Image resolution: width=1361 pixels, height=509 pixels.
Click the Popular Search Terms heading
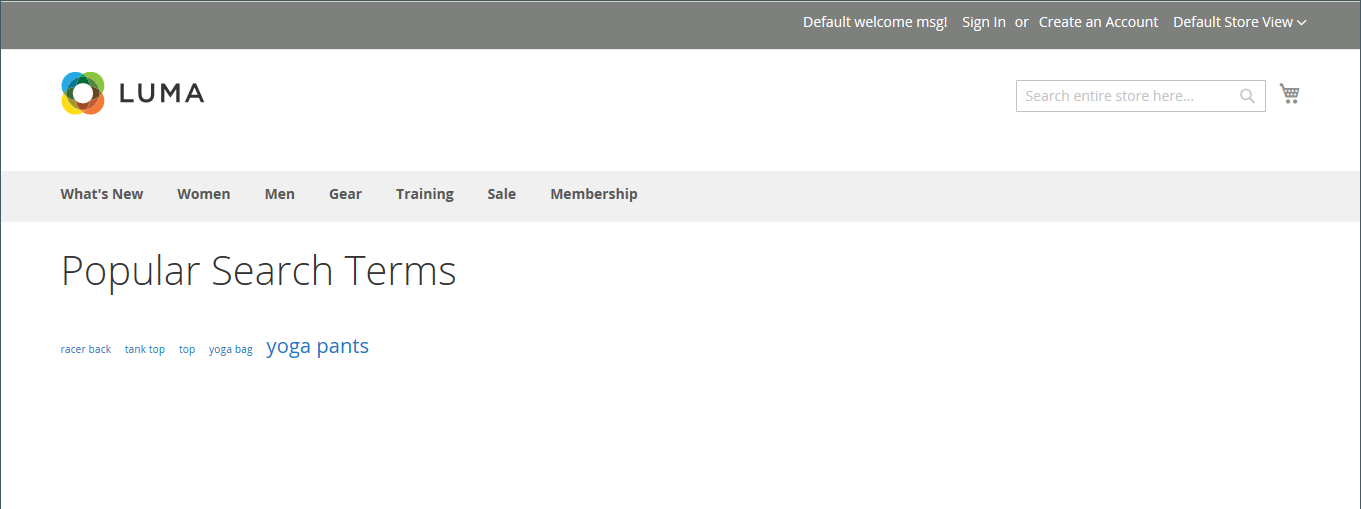258,271
